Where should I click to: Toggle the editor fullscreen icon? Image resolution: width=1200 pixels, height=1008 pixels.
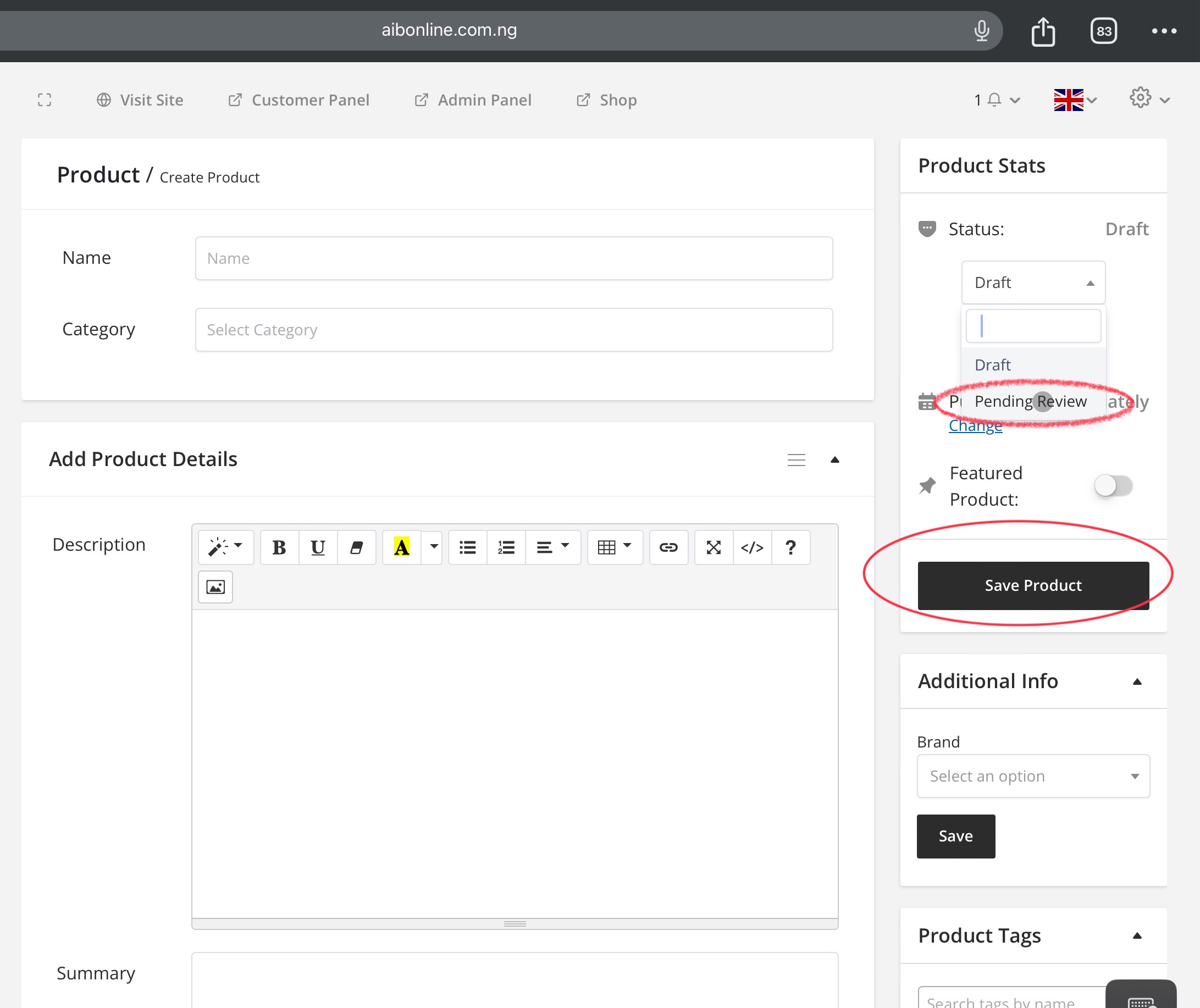point(714,547)
